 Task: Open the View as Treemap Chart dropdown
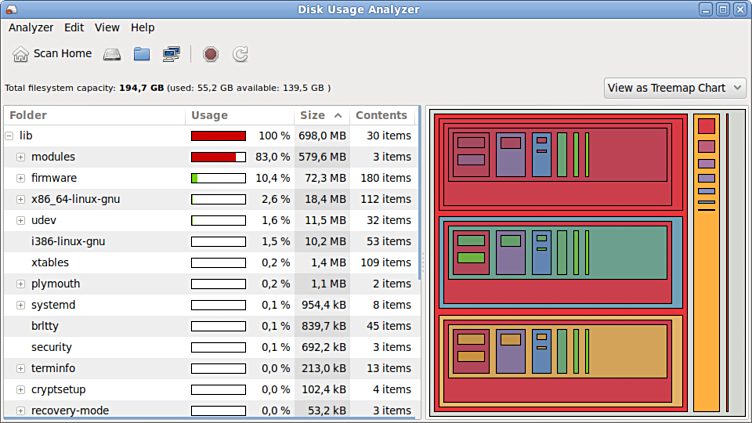[675, 88]
